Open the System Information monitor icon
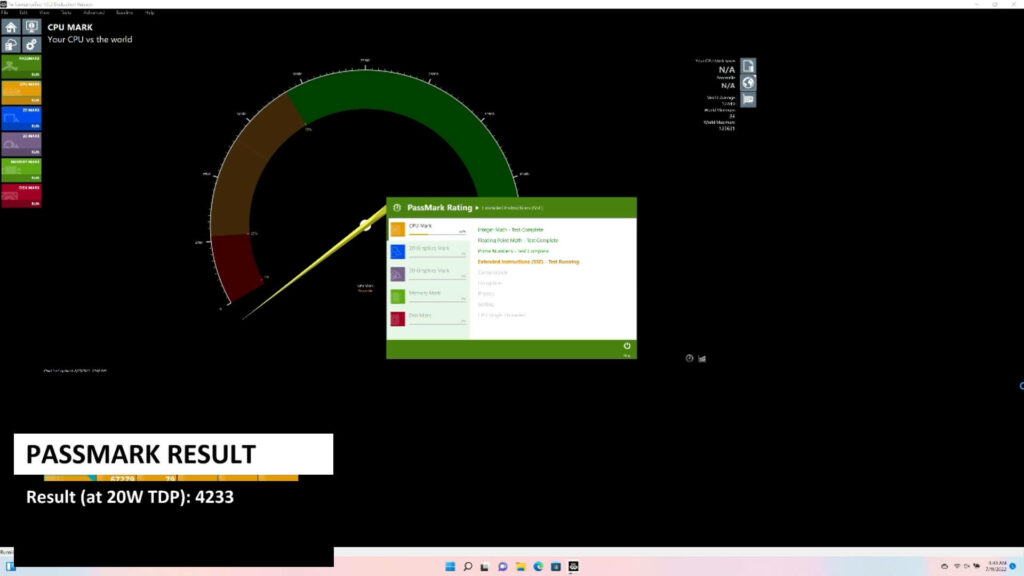This screenshot has width=1024, height=576. [x=31, y=27]
